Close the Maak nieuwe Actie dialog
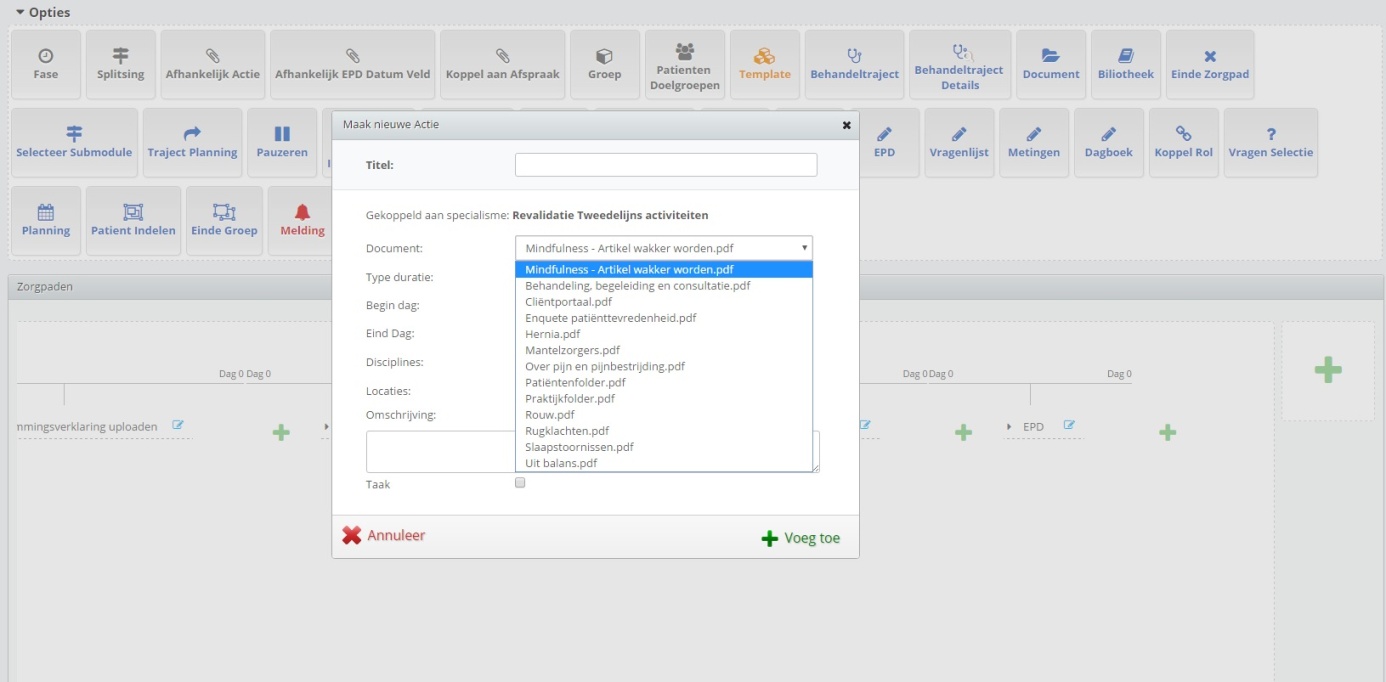Viewport: 1386px width, 682px height. [846, 125]
